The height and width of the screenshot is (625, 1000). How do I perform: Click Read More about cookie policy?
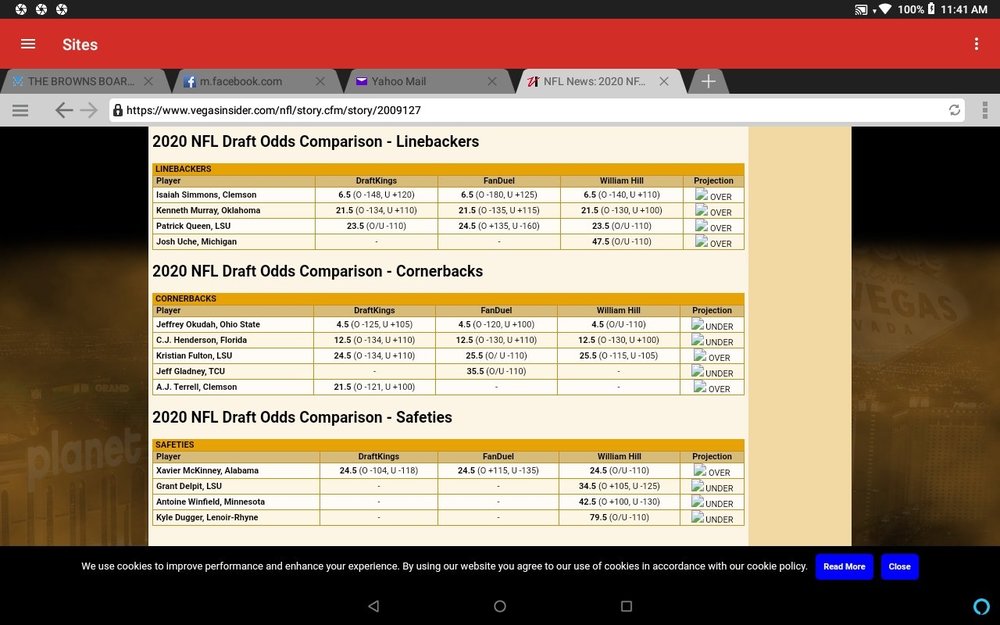coord(844,566)
